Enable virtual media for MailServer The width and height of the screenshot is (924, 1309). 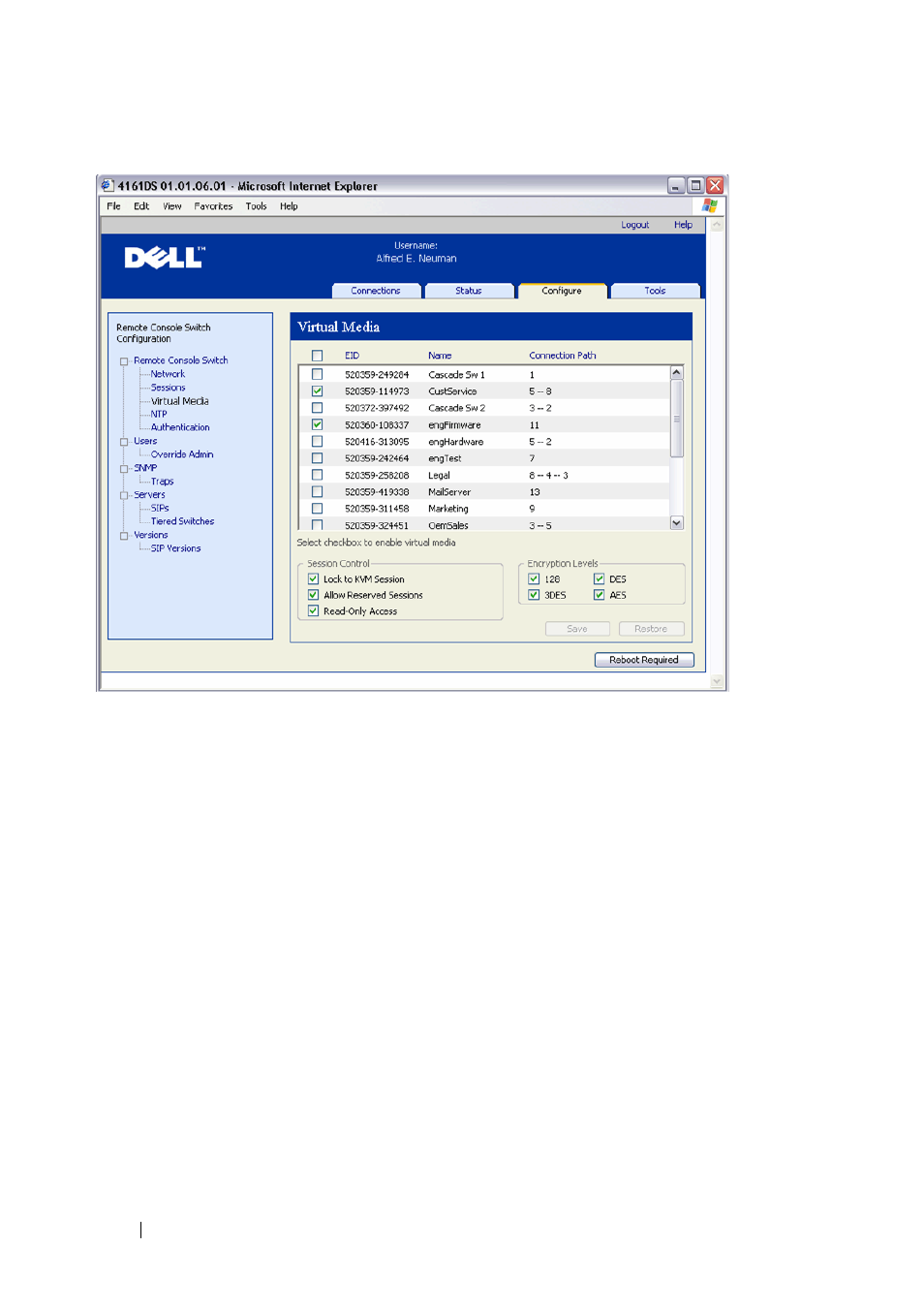[x=317, y=491]
